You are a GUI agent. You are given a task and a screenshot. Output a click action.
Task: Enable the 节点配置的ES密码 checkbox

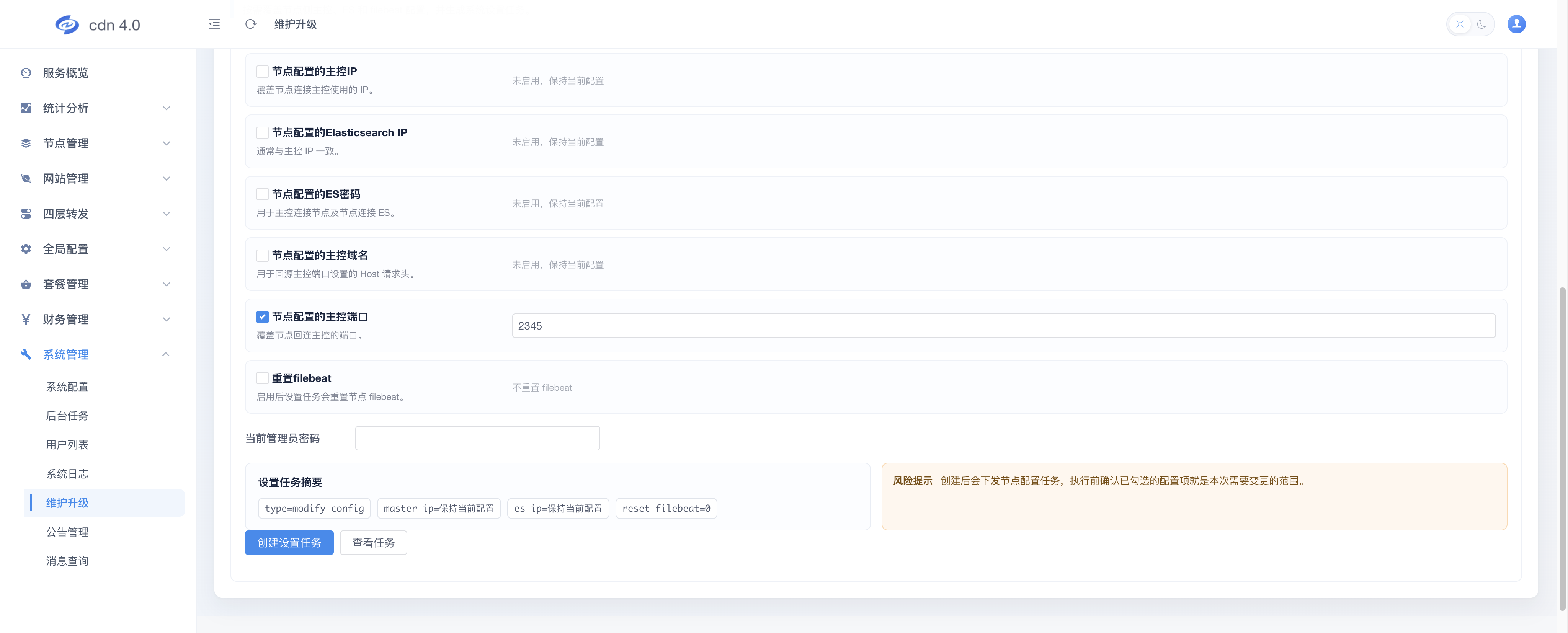pyautogui.click(x=262, y=194)
